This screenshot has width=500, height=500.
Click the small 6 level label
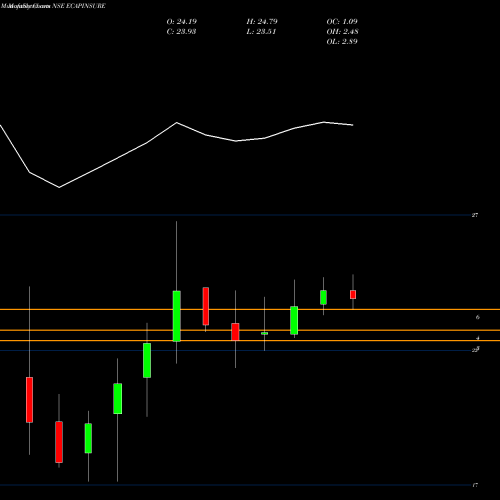(478, 317)
